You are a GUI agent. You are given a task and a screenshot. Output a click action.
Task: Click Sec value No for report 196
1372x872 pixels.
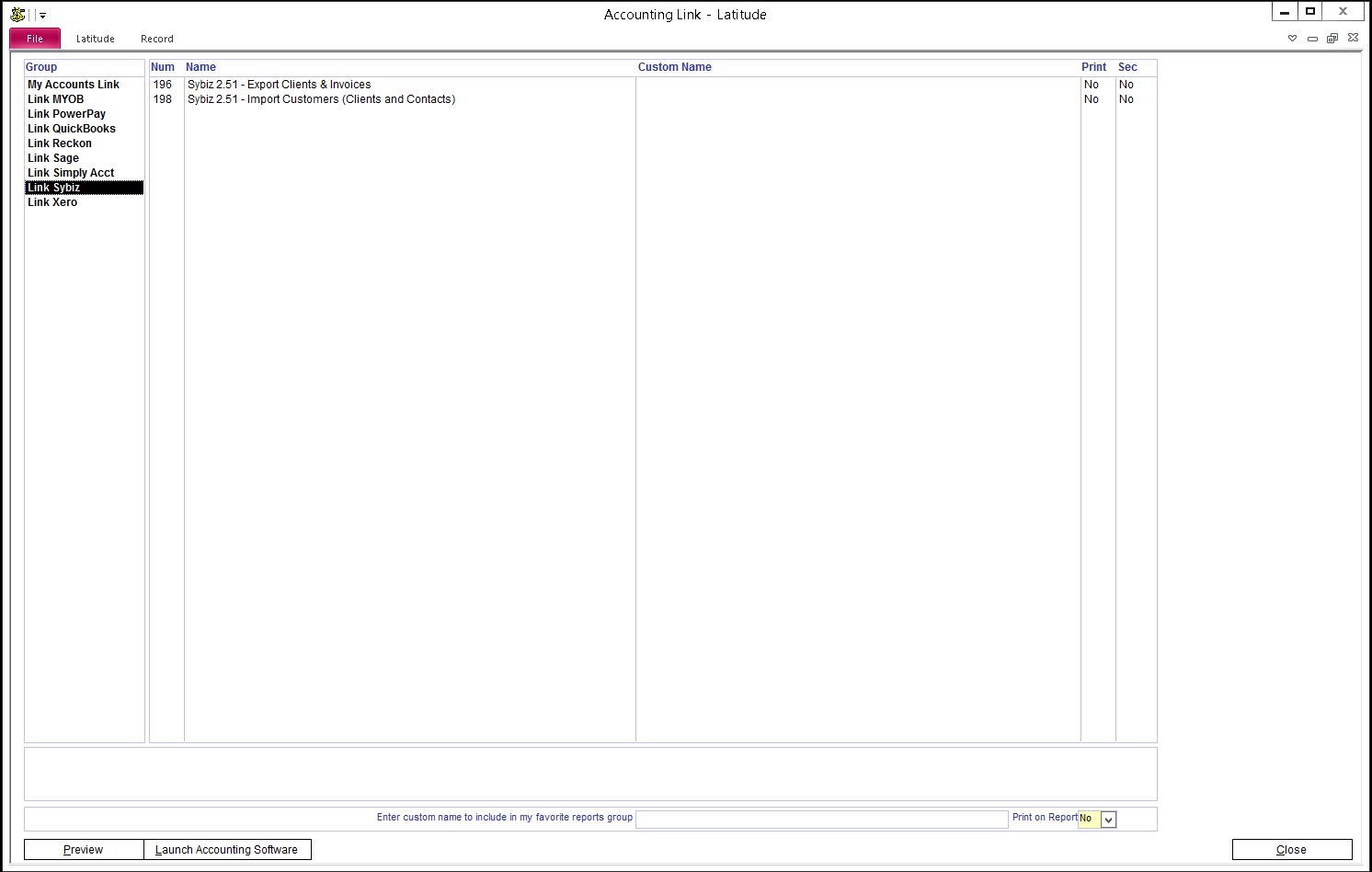point(1126,85)
